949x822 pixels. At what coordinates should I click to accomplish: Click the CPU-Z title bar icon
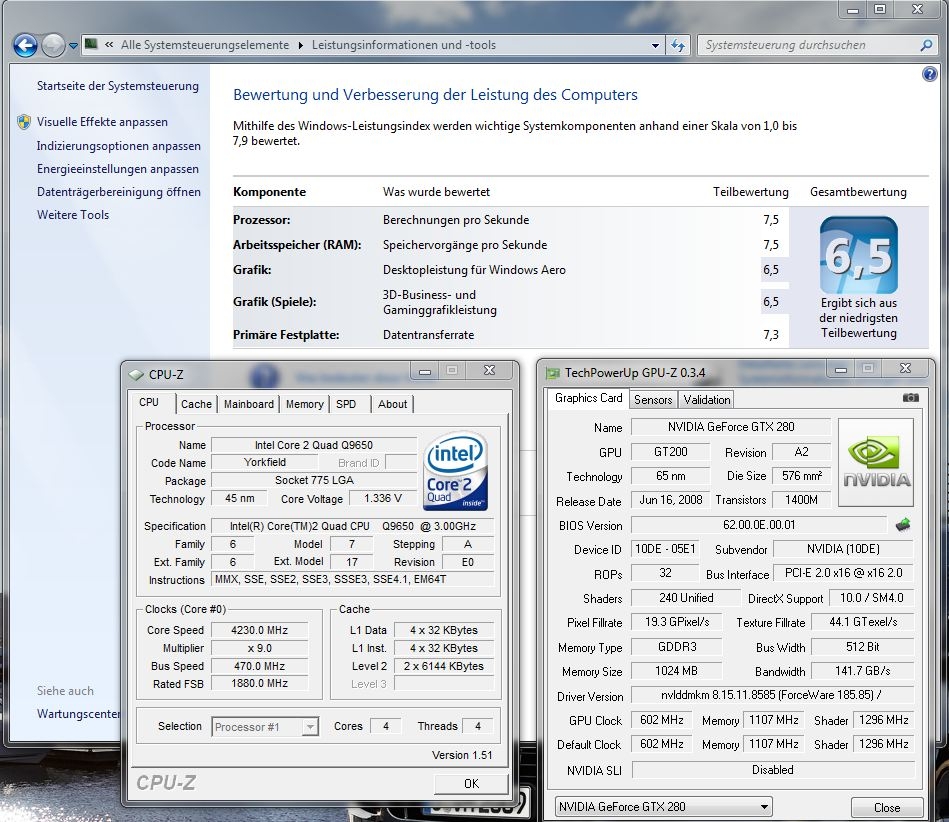137,375
